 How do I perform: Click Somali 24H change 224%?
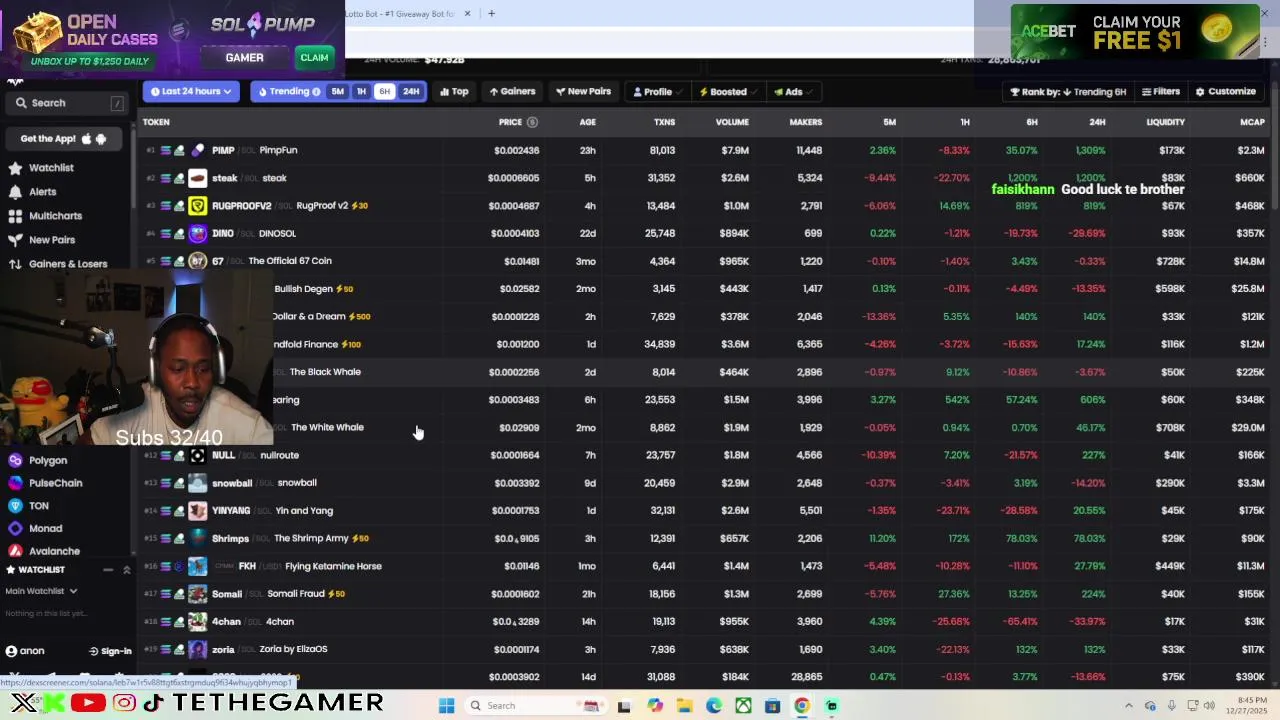click(1093, 594)
